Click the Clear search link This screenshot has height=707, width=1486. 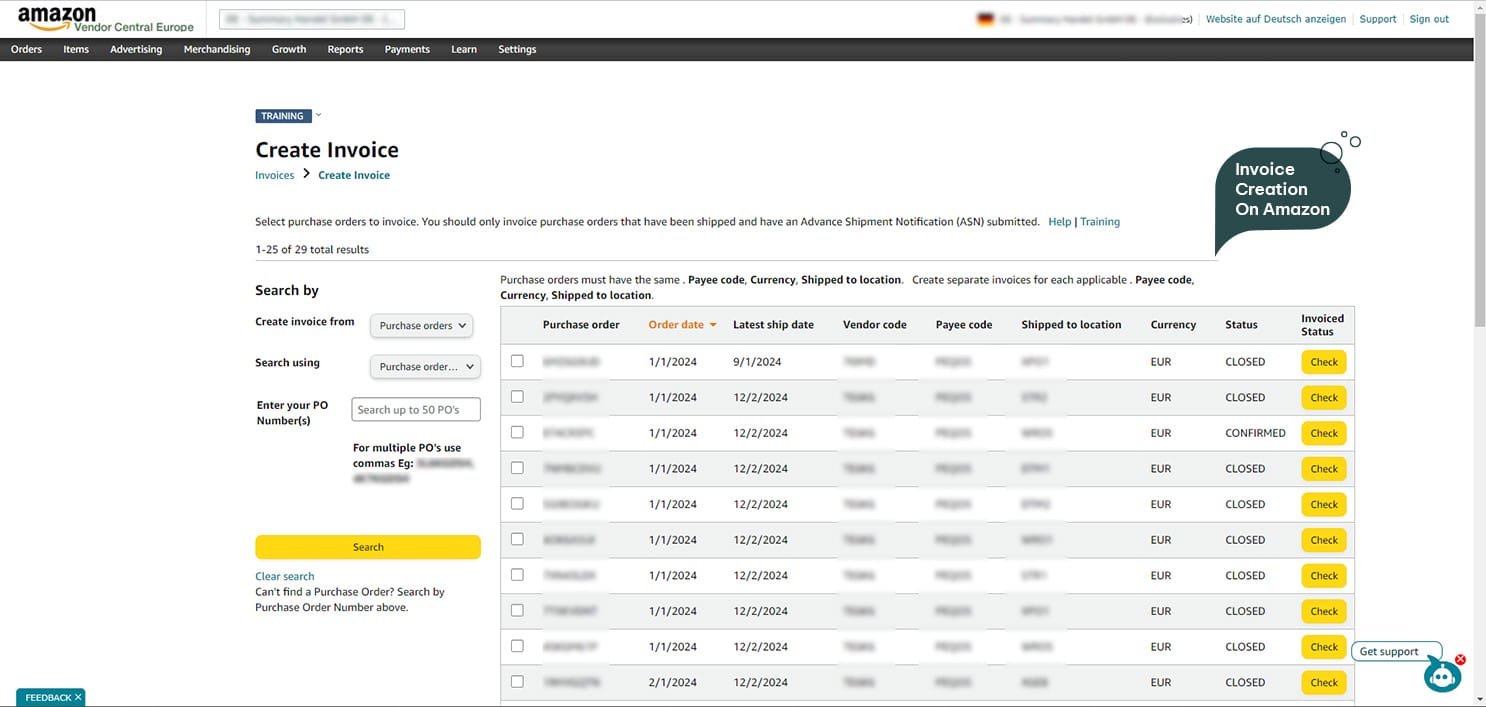pos(284,576)
